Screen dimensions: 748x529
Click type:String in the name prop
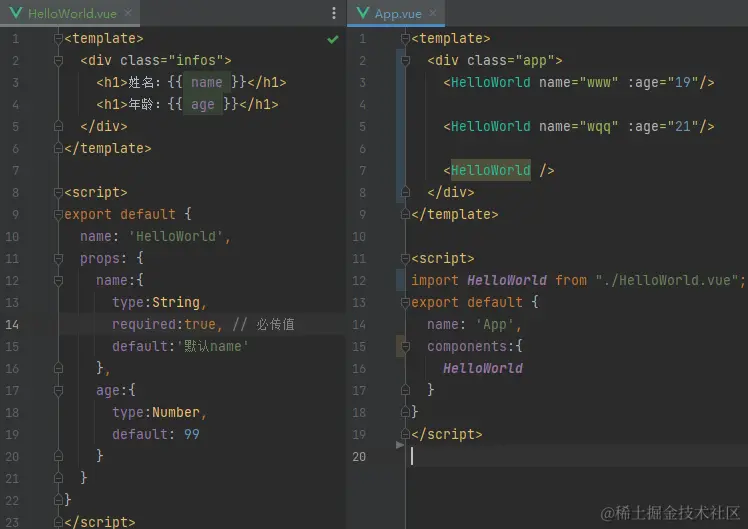[x=156, y=302]
